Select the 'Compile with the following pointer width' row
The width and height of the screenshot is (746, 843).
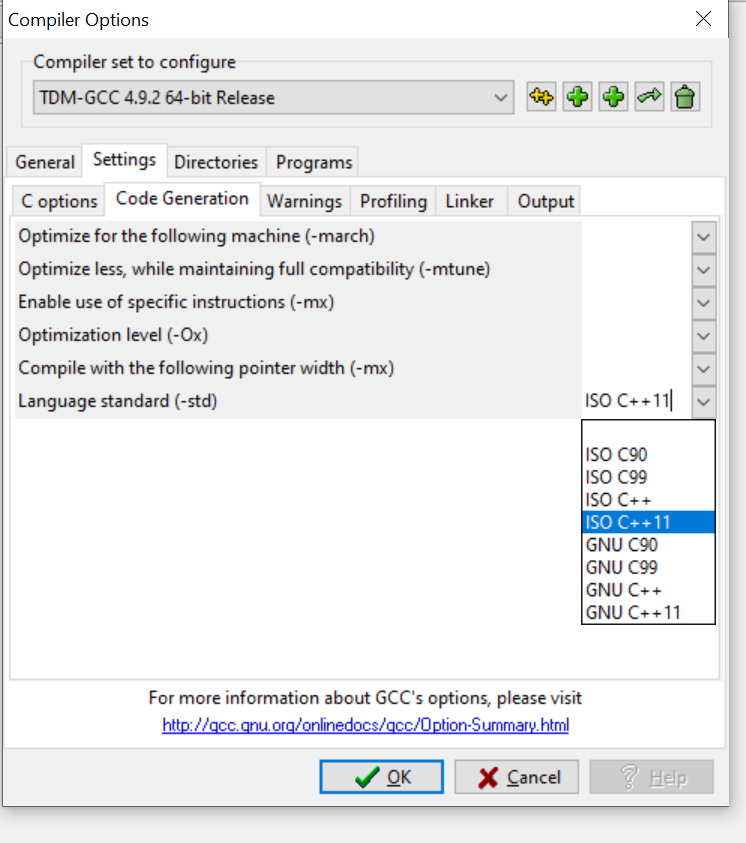click(x=298, y=369)
